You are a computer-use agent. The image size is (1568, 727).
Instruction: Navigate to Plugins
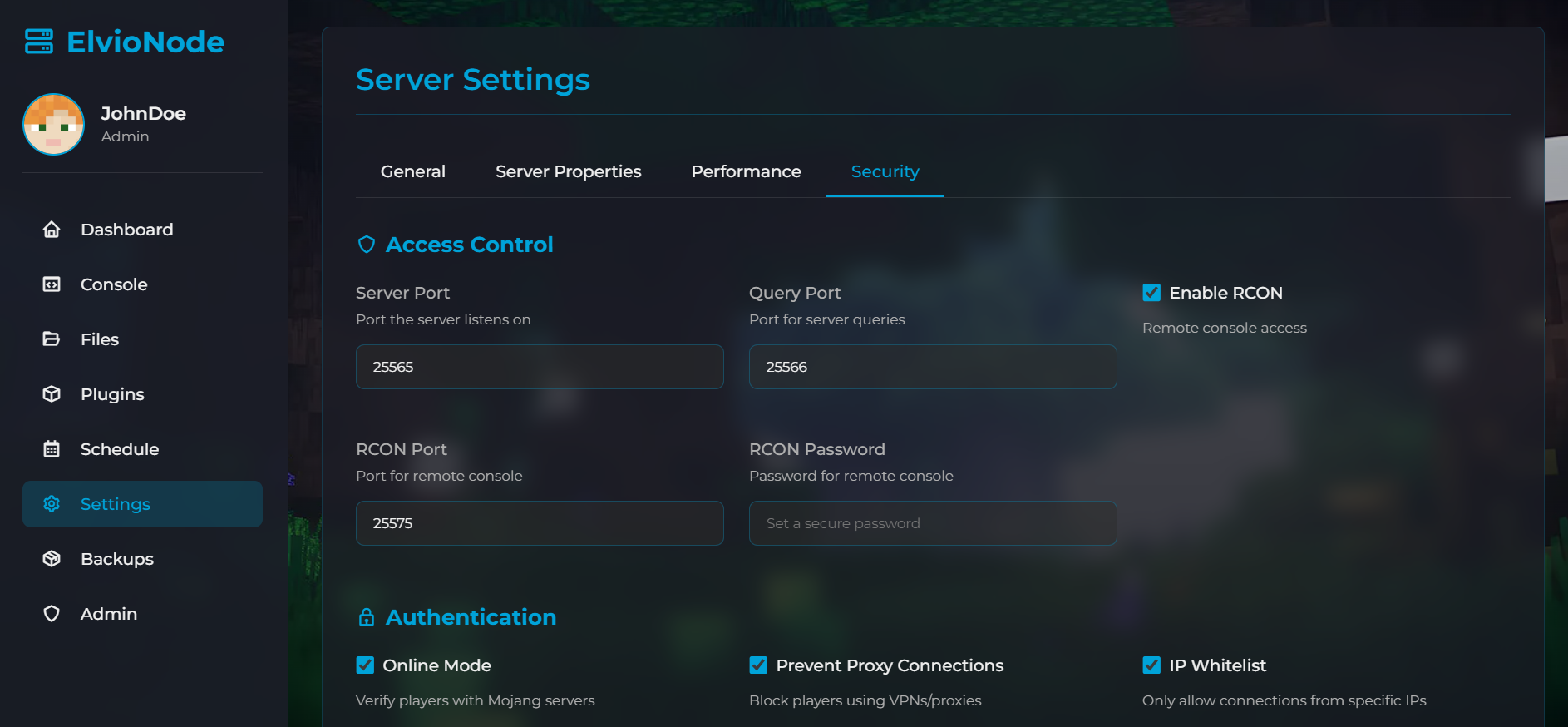click(142, 394)
